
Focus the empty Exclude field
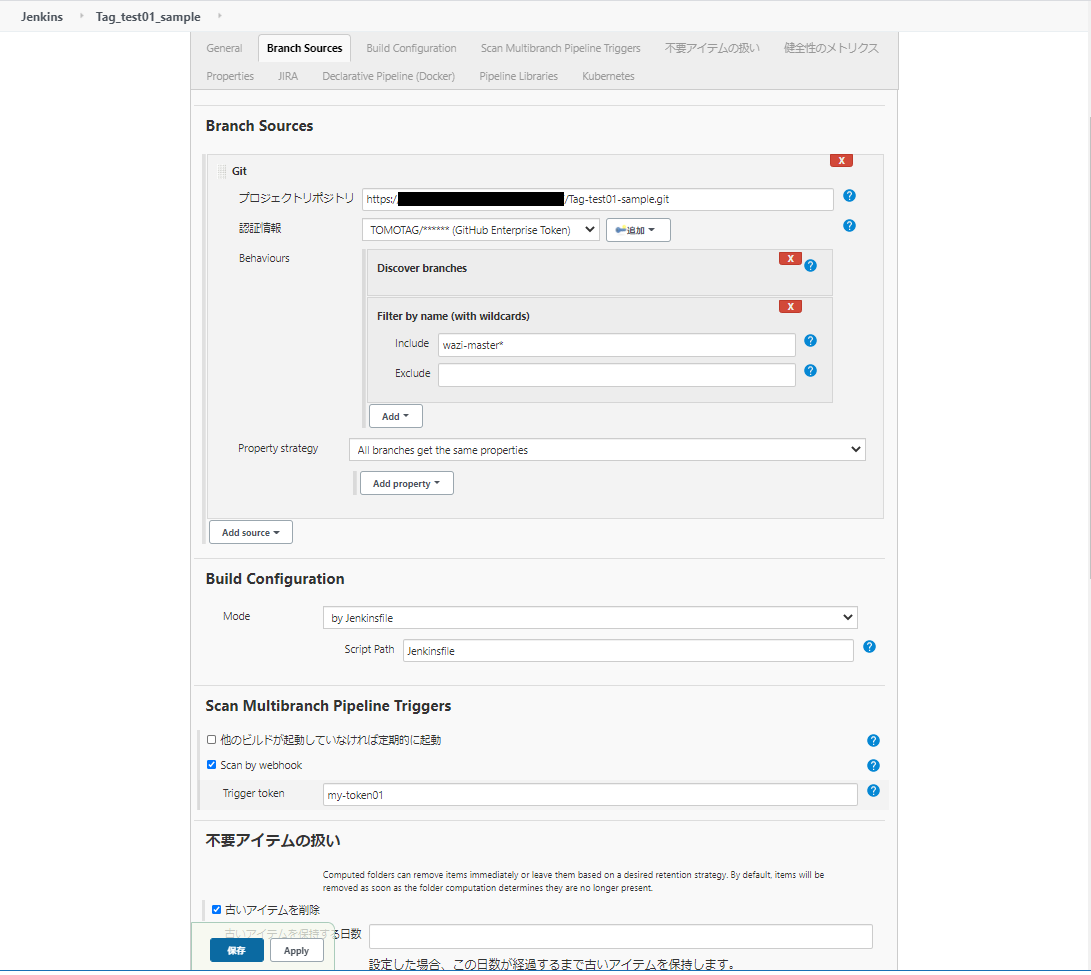(x=616, y=374)
